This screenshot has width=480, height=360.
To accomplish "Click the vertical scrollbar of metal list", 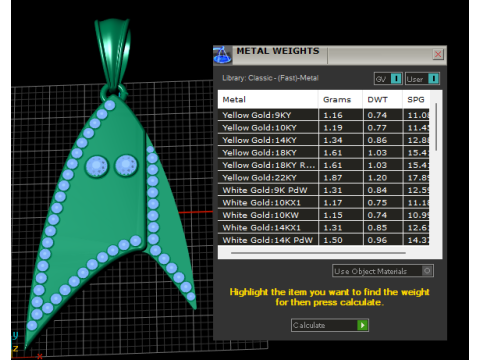I will coord(436,127).
